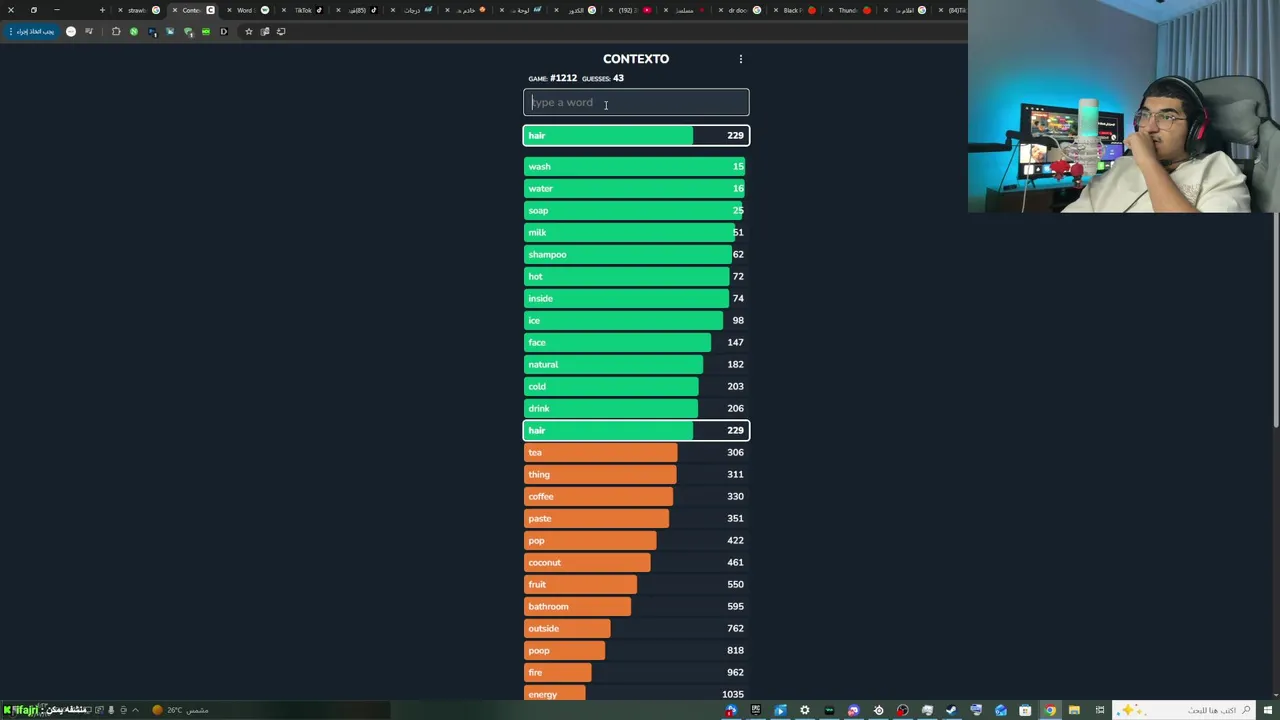Click the 'ice' guess row
The width and height of the screenshot is (1280, 720).
tap(636, 320)
